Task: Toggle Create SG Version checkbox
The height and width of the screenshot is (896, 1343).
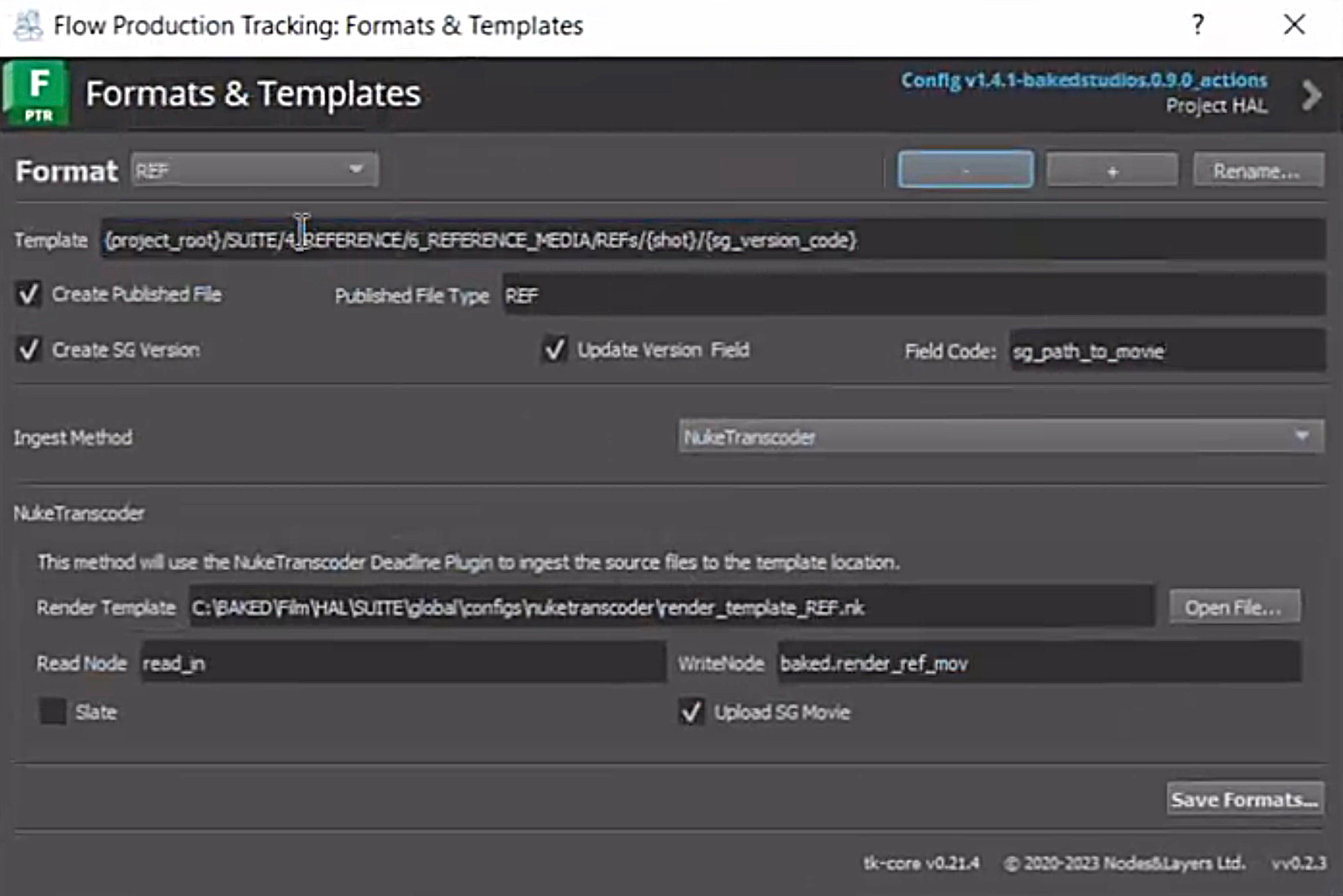Action: click(29, 350)
